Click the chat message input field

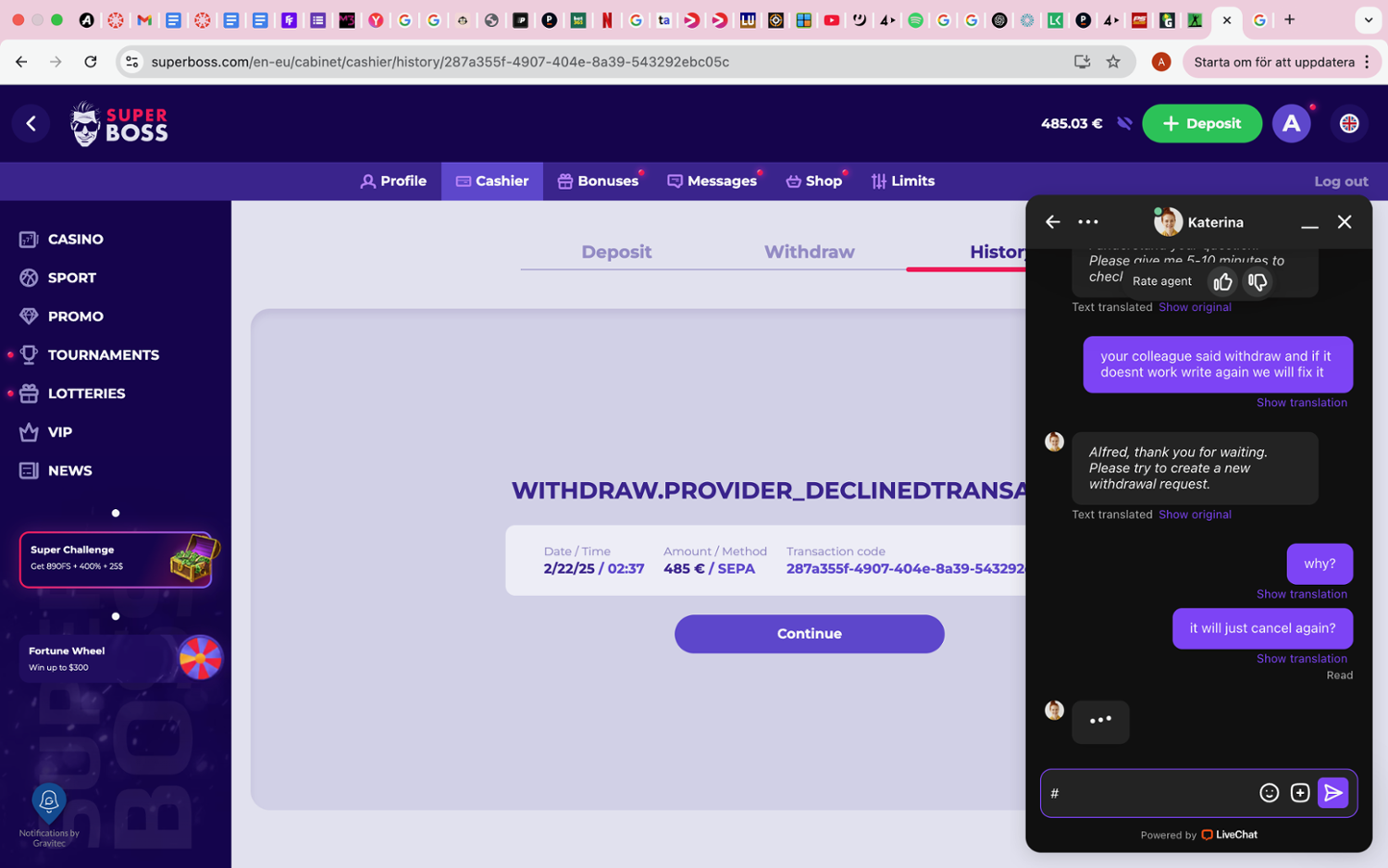(x=1147, y=793)
